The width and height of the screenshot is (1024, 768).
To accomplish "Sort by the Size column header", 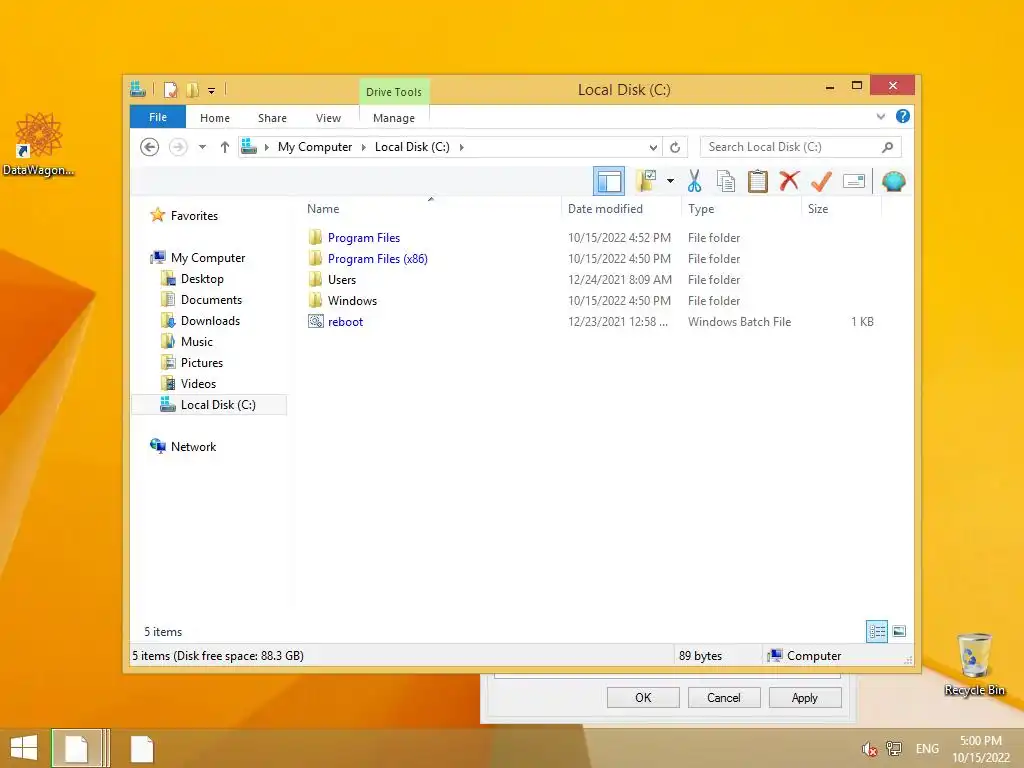I will point(841,208).
